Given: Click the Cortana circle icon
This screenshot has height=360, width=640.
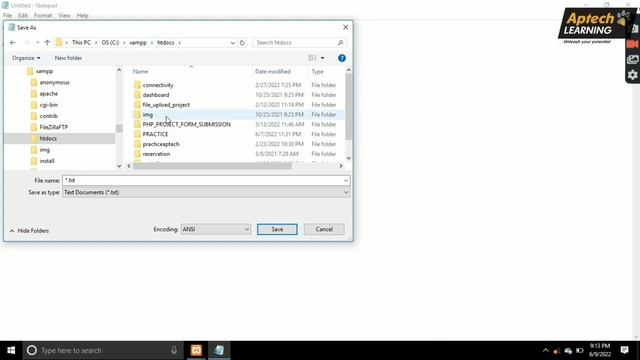Looking at the screenshot, I should click(x=32, y=350).
